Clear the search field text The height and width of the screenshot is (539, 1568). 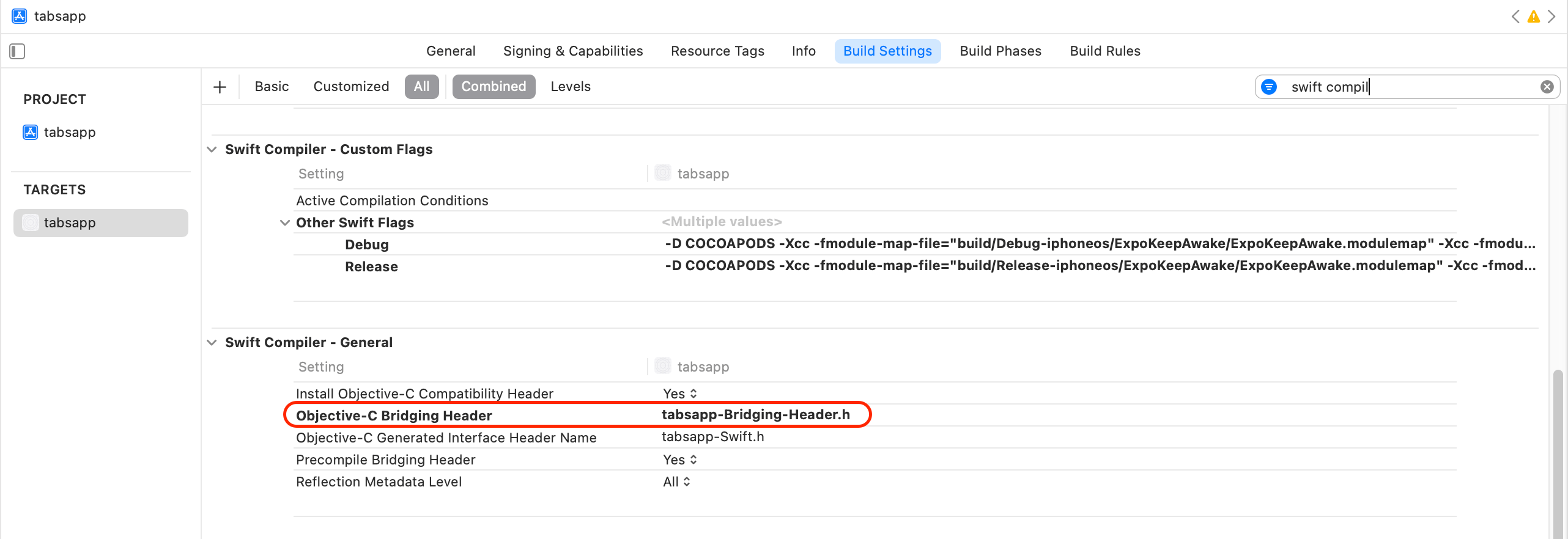(1547, 87)
